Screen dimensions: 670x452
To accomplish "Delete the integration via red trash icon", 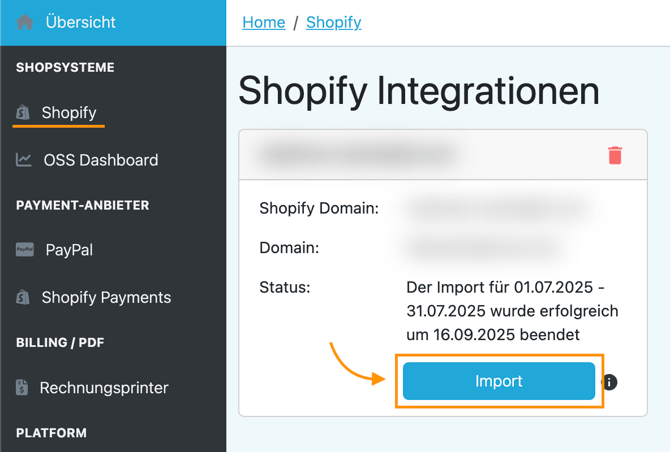I will (615, 155).
